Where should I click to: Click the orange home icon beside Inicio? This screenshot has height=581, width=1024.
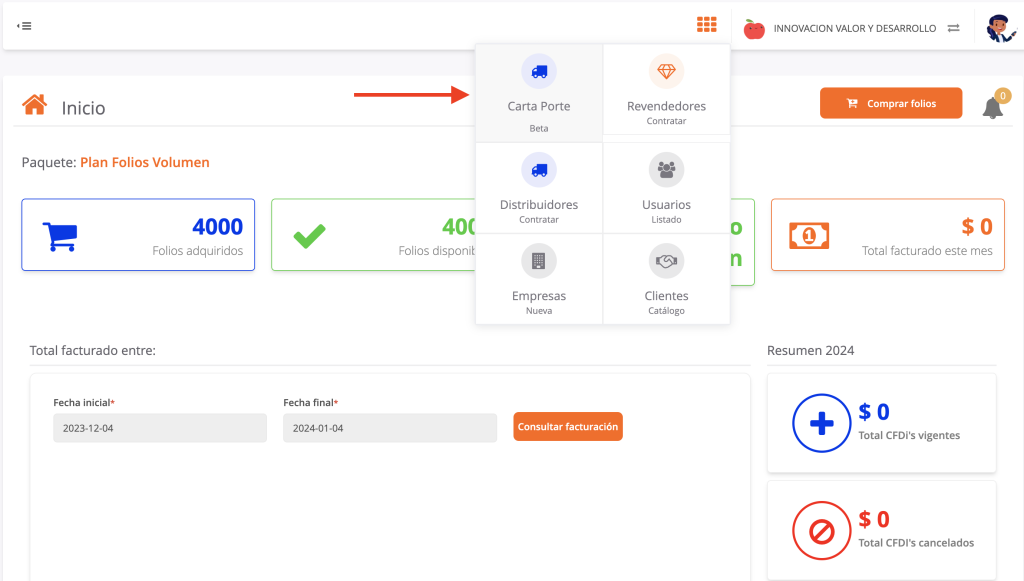tap(35, 104)
